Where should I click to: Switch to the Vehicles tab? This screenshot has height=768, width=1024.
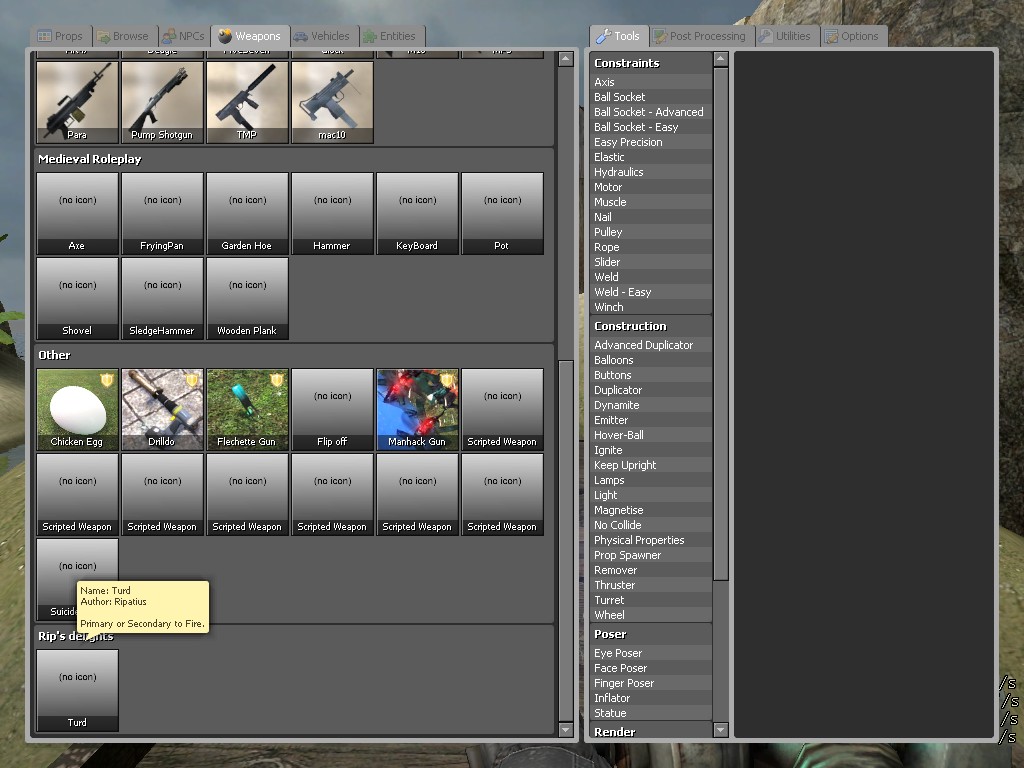click(x=321, y=36)
